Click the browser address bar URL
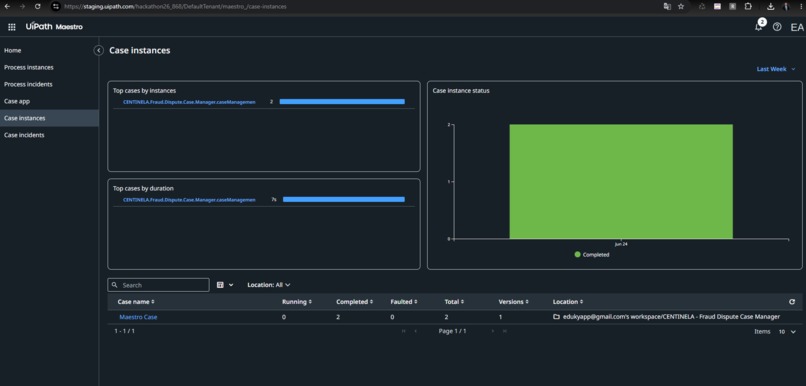 [175, 7]
